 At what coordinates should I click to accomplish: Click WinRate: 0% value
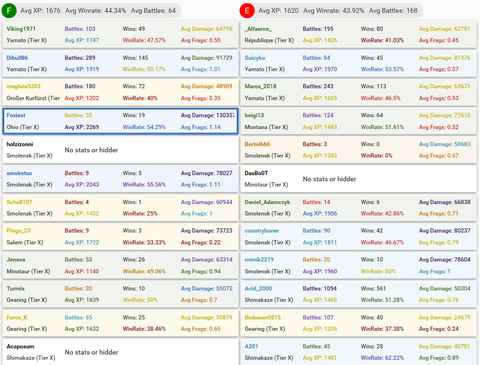[376, 156]
